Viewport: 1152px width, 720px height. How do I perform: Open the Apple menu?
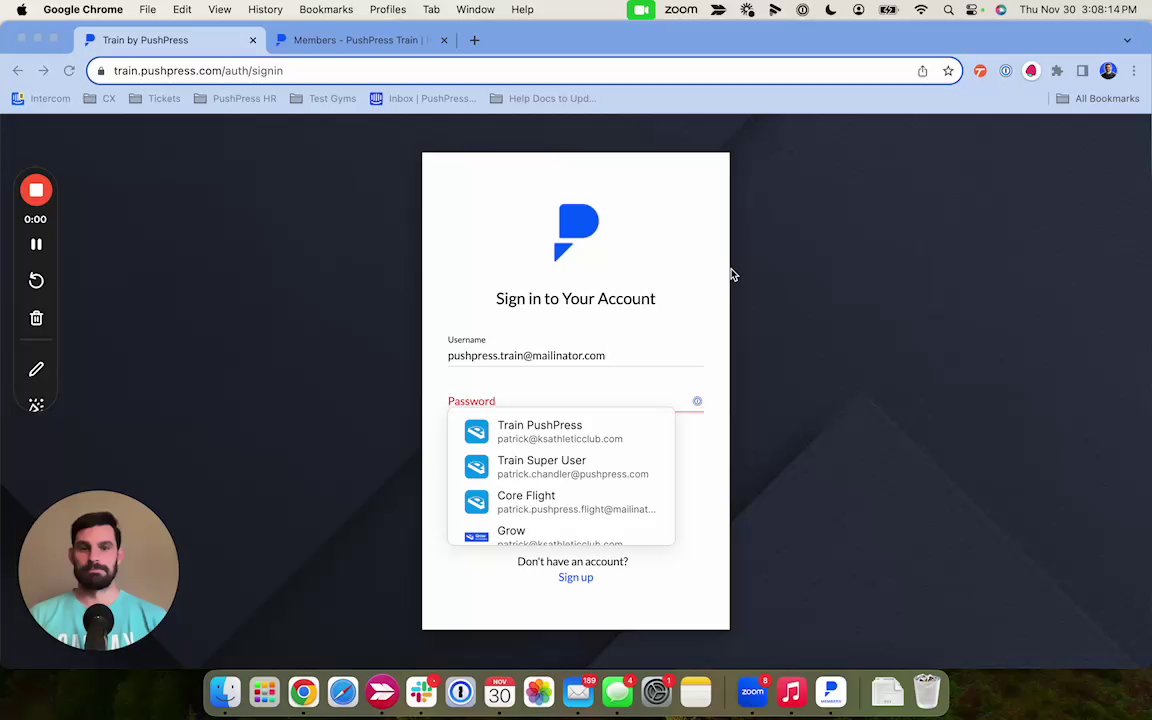point(22,10)
